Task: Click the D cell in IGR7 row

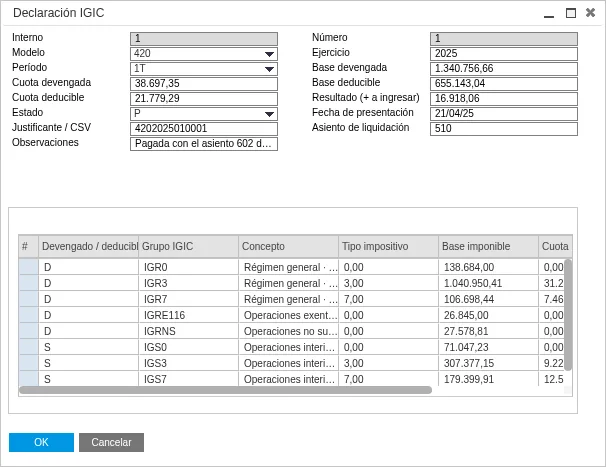Action: click(89, 299)
